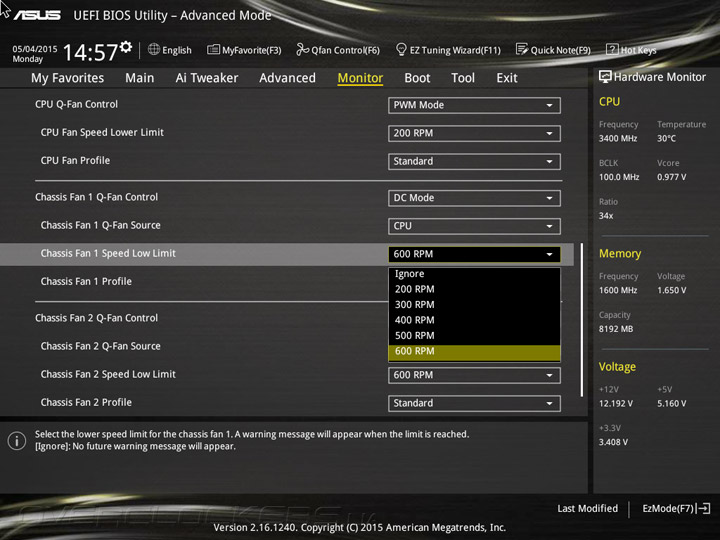
Task: Switch to the Main tab
Action: pos(140,78)
